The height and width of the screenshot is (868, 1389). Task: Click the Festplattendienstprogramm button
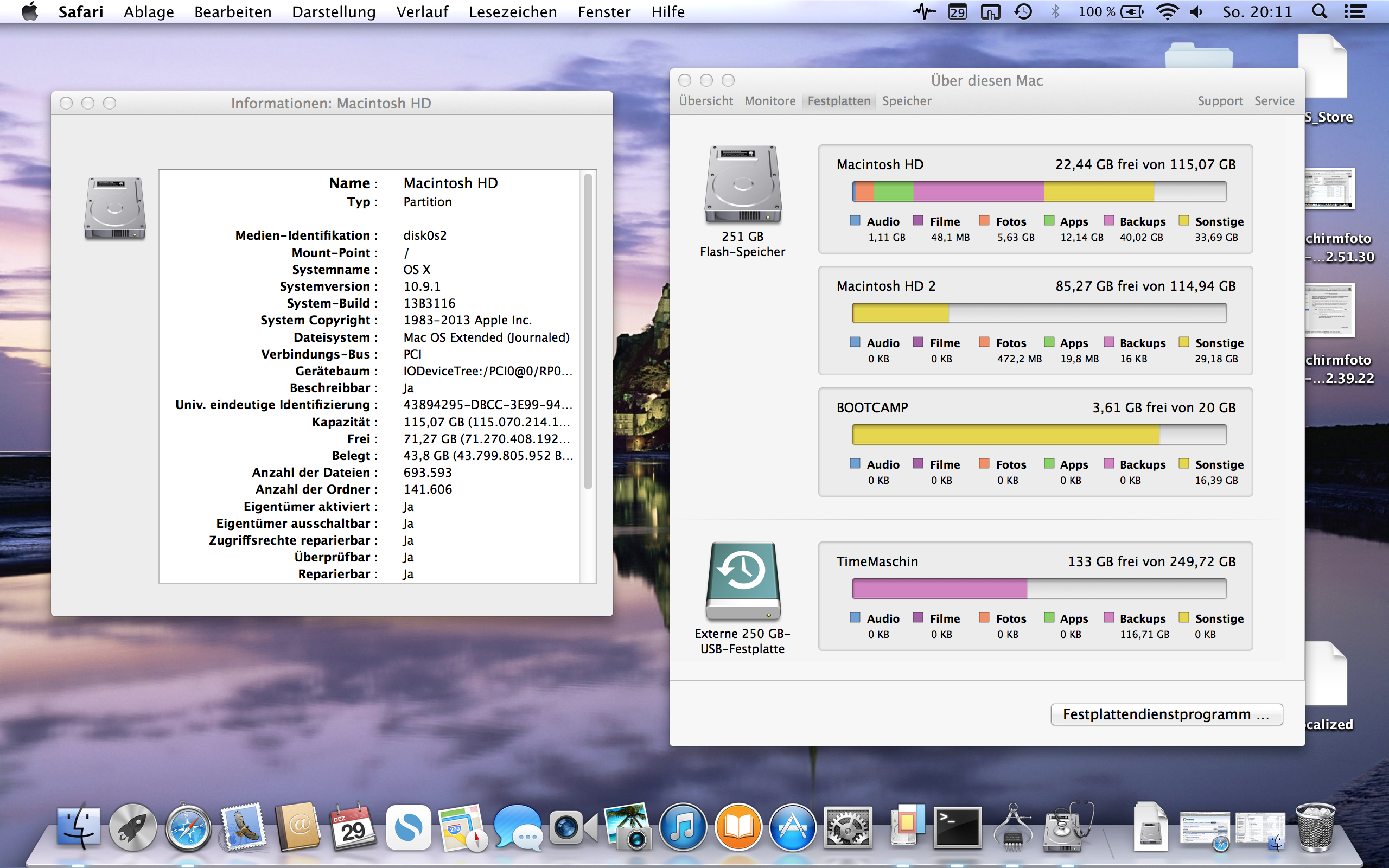(x=1165, y=714)
